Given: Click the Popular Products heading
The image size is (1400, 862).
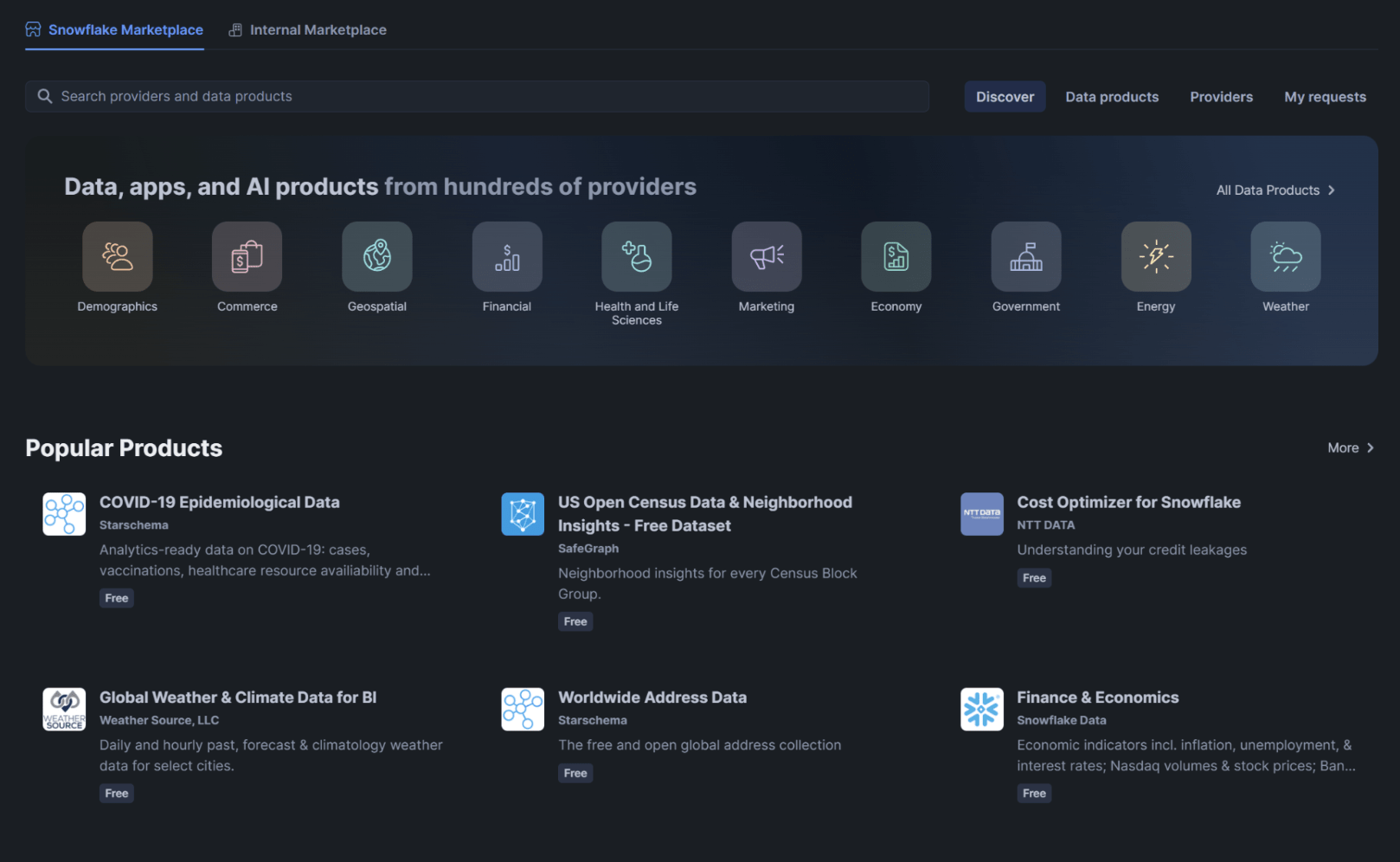Looking at the screenshot, I should [x=124, y=448].
